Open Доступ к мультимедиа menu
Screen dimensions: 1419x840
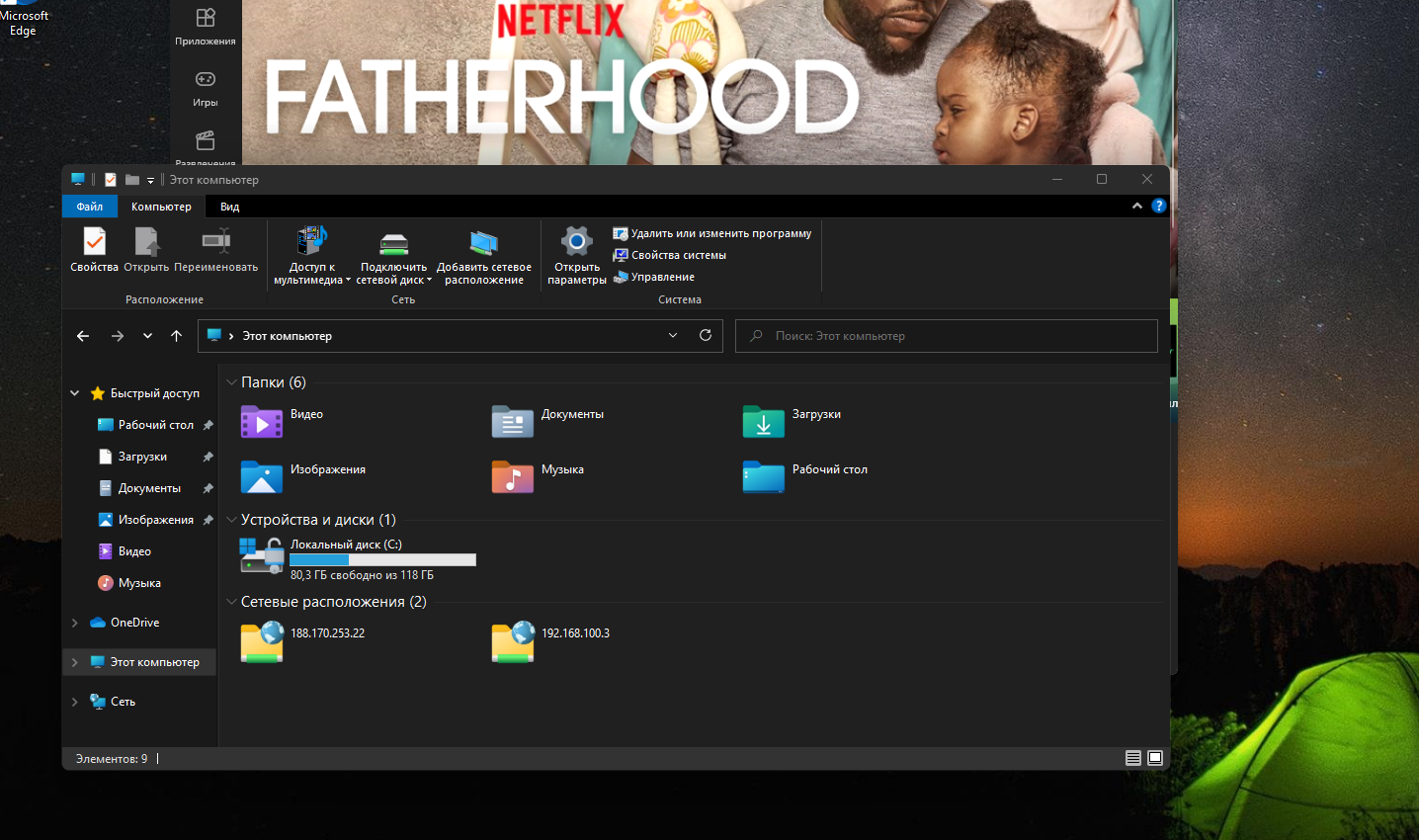(311, 256)
